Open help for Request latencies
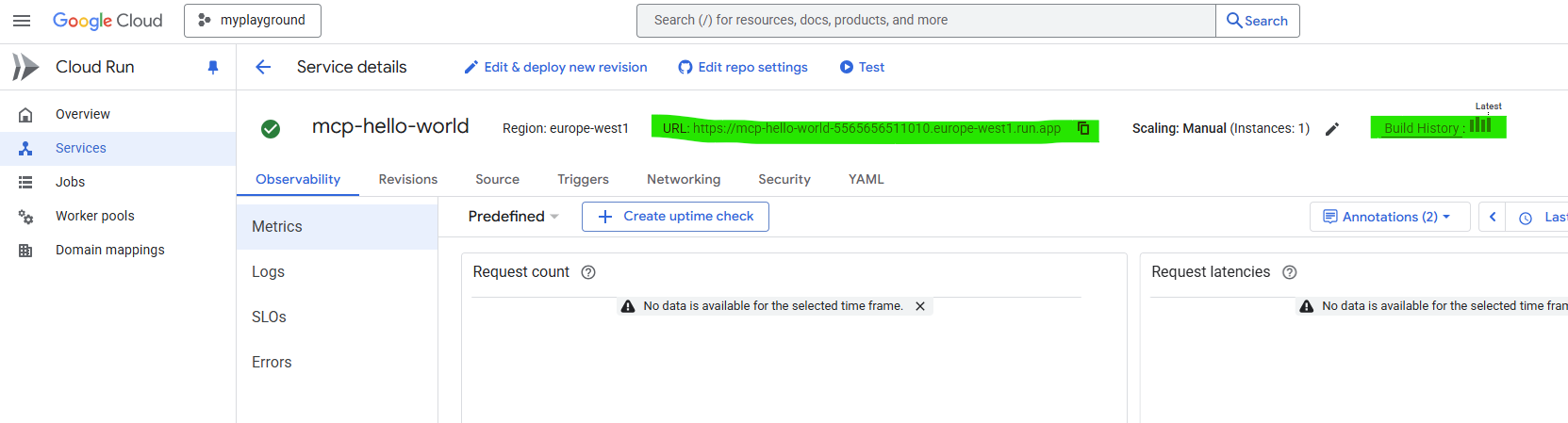 click(1290, 272)
